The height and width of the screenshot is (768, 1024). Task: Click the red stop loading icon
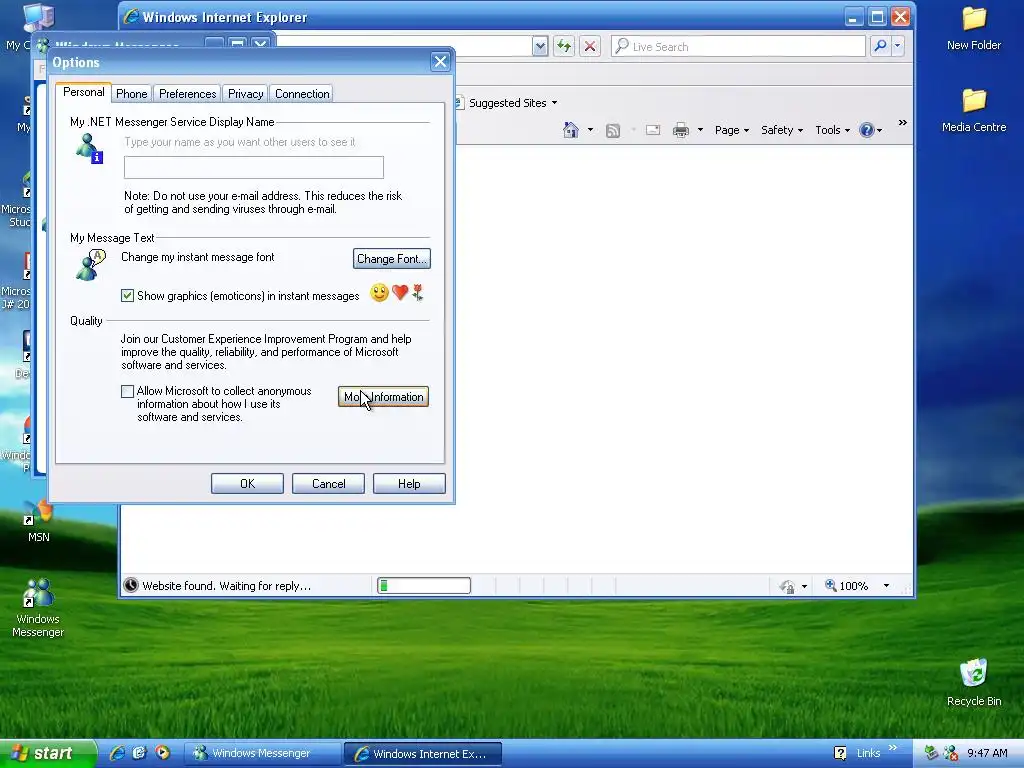point(590,46)
